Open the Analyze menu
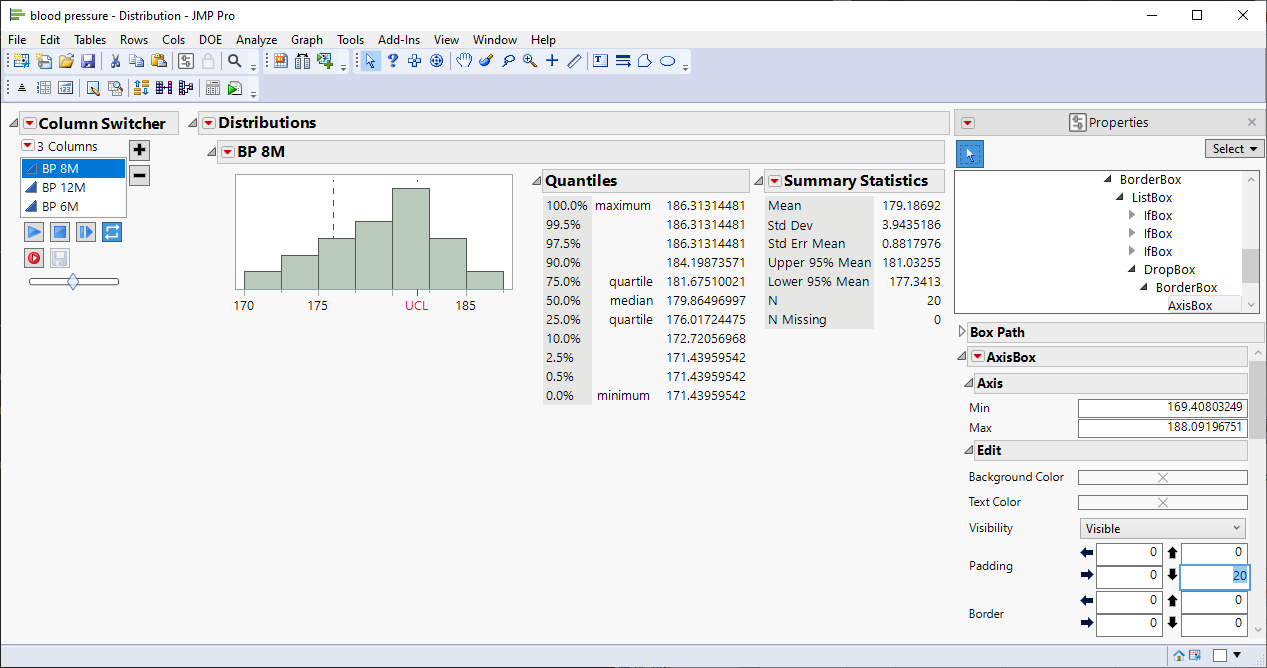 (256, 40)
